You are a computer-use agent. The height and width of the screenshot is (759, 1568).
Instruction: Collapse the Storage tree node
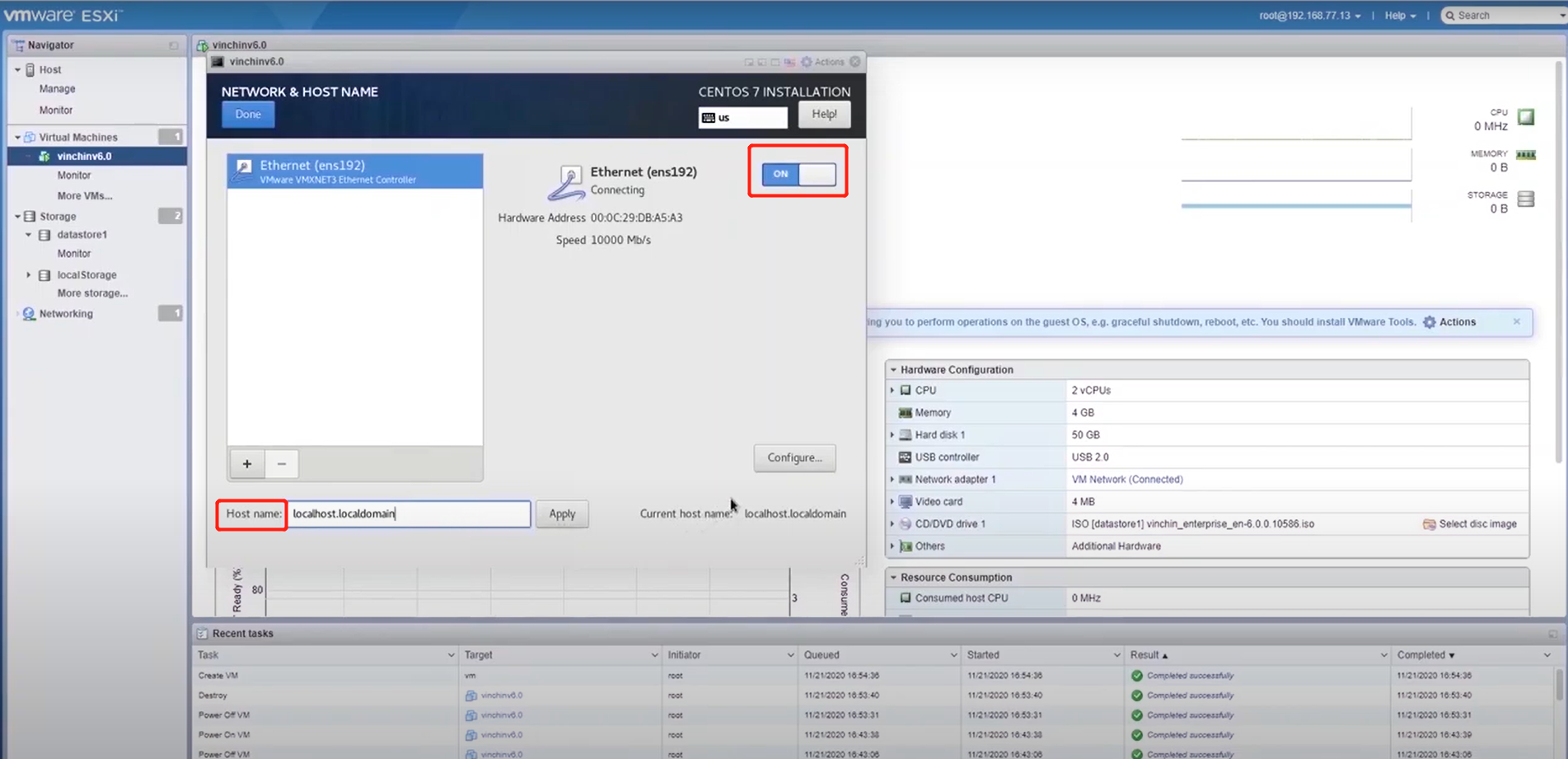(17, 217)
